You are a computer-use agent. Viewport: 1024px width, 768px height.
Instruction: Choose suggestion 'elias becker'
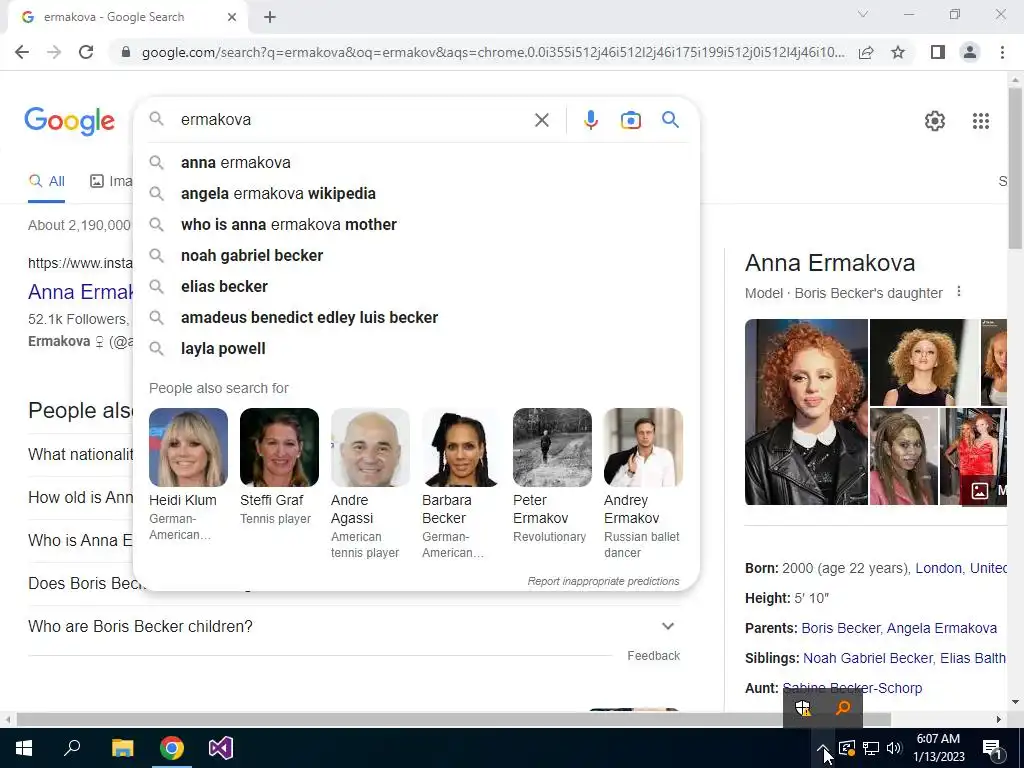pos(416,287)
